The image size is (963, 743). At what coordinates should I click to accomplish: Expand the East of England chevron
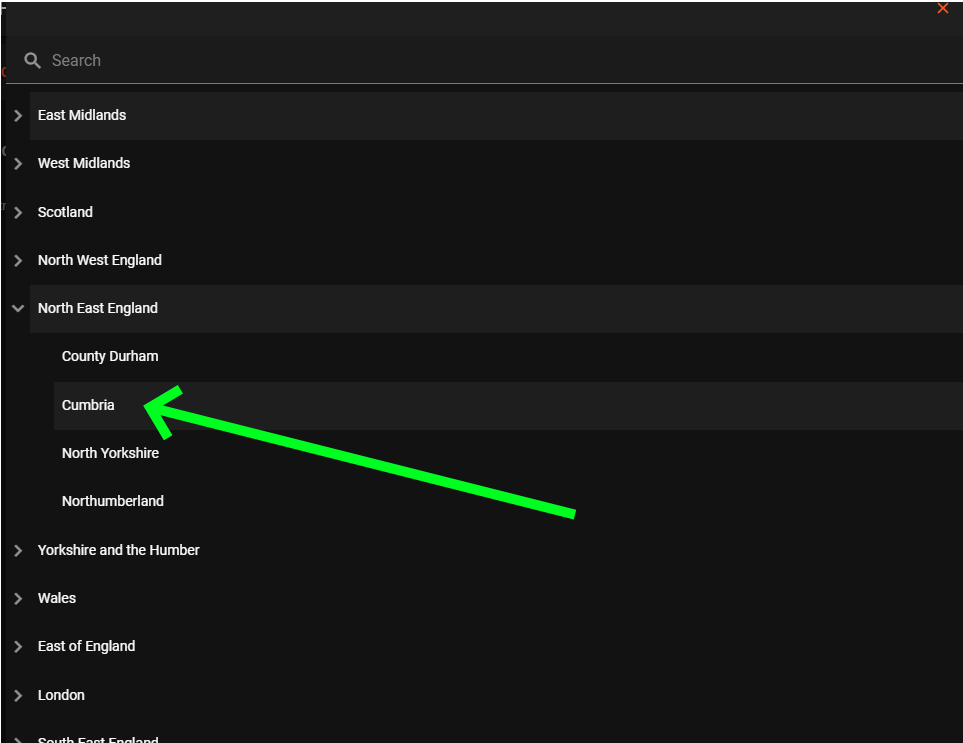pos(18,647)
